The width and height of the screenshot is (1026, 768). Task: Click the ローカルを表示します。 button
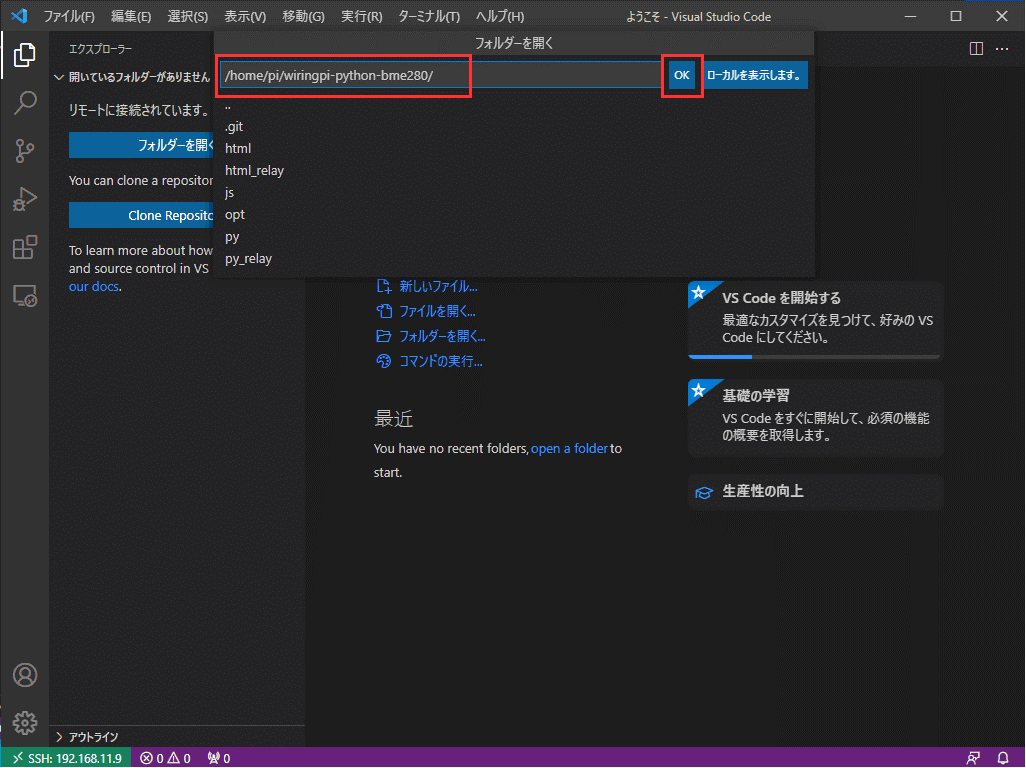coord(754,75)
